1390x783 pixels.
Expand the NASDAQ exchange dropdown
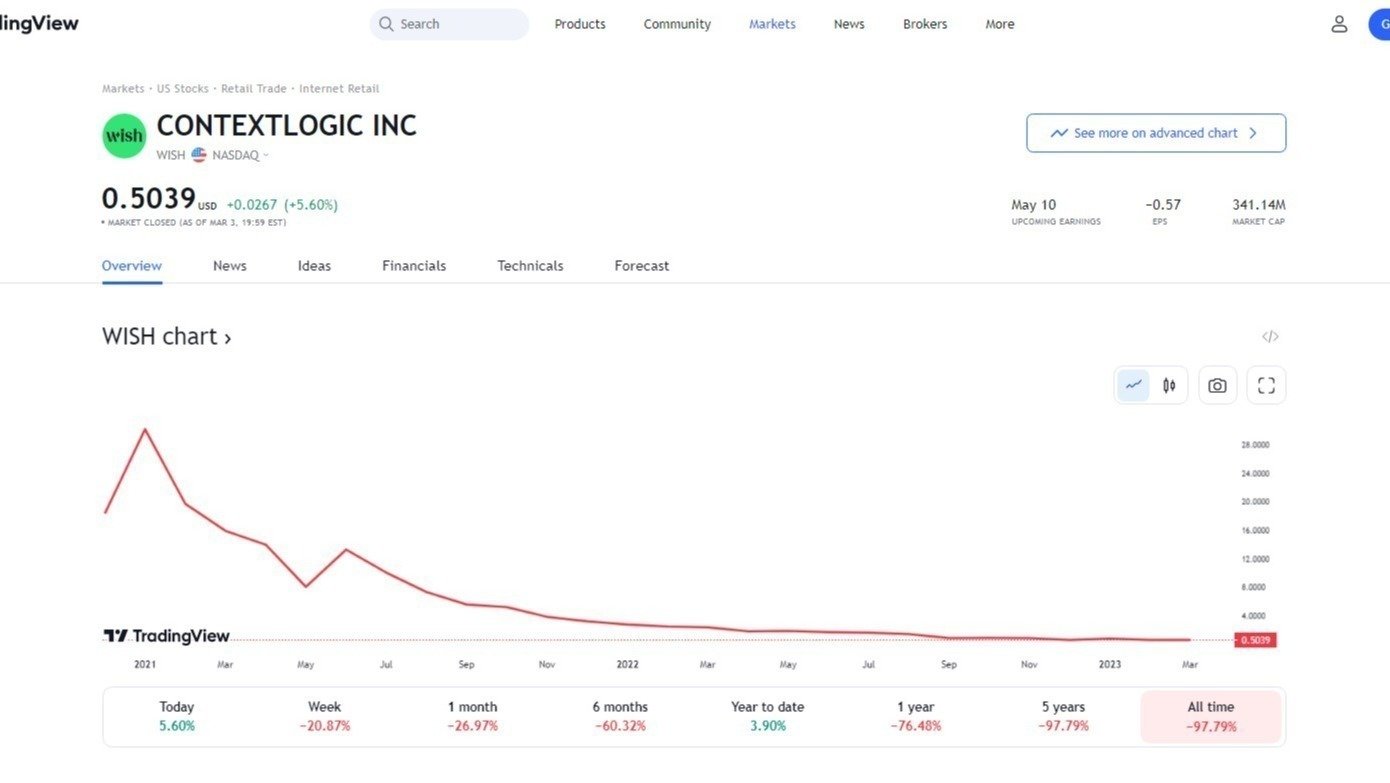pos(237,155)
